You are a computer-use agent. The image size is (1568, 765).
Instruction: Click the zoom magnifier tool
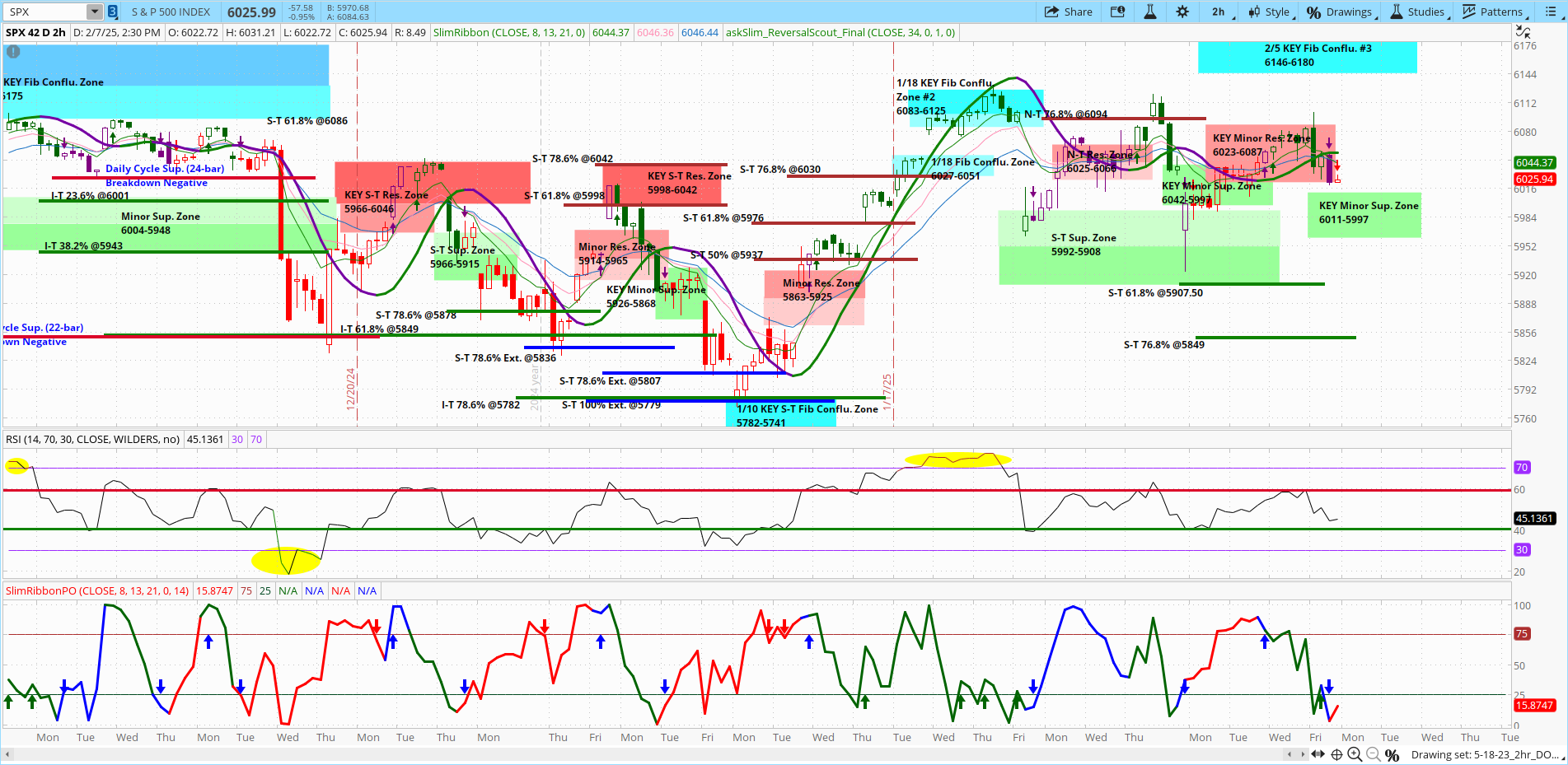click(1355, 754)
